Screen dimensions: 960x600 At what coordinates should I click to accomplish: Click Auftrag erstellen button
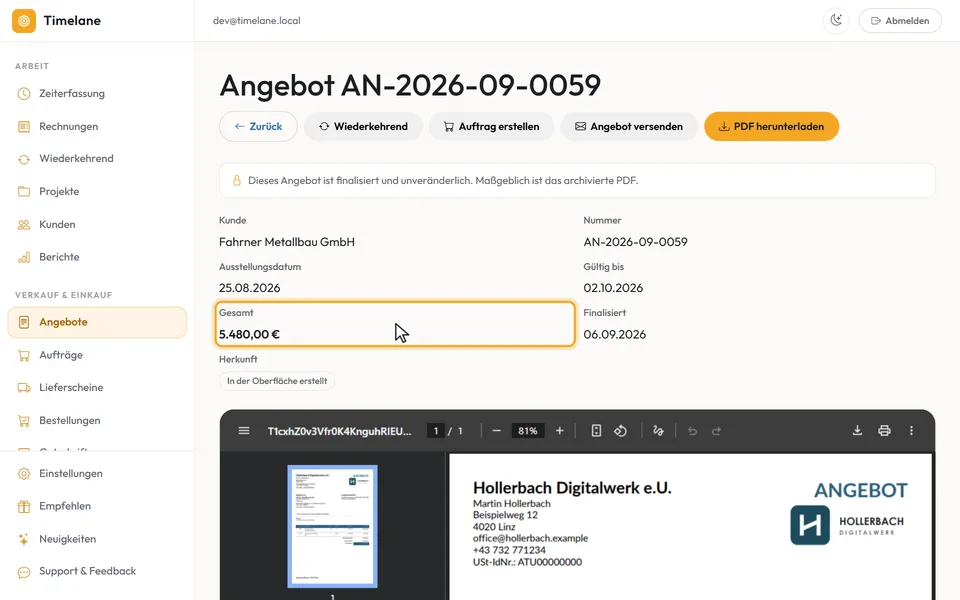click(x=492, y=127)
